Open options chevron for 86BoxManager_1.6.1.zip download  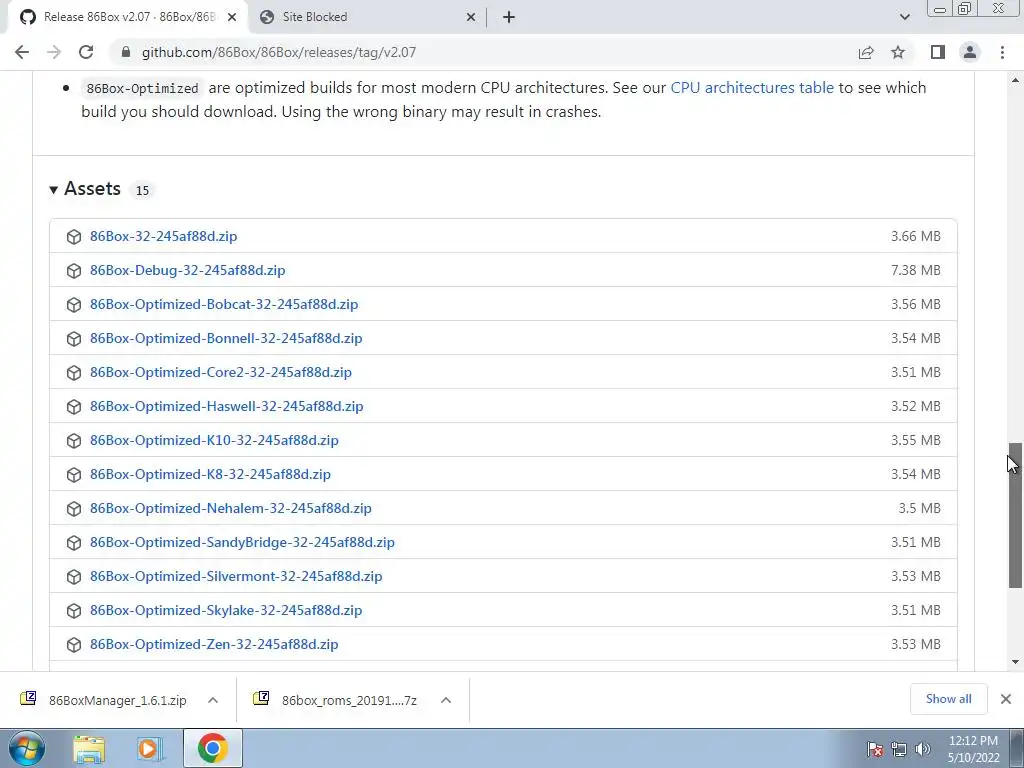click(x=213, y=700)
